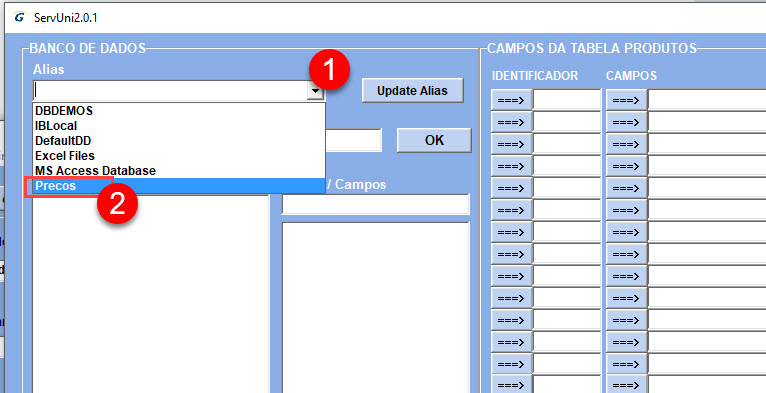
Task: Click the second IDENTIFICADOR ===> button
Action: [511, 122]
